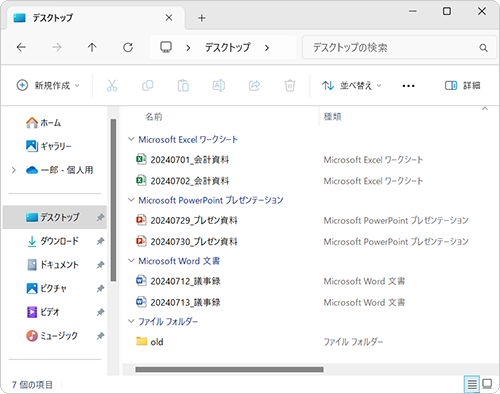The image size is (500, 394).
Task: Go up one folder level
Action: pyautogui.click(x=92, y=47)
